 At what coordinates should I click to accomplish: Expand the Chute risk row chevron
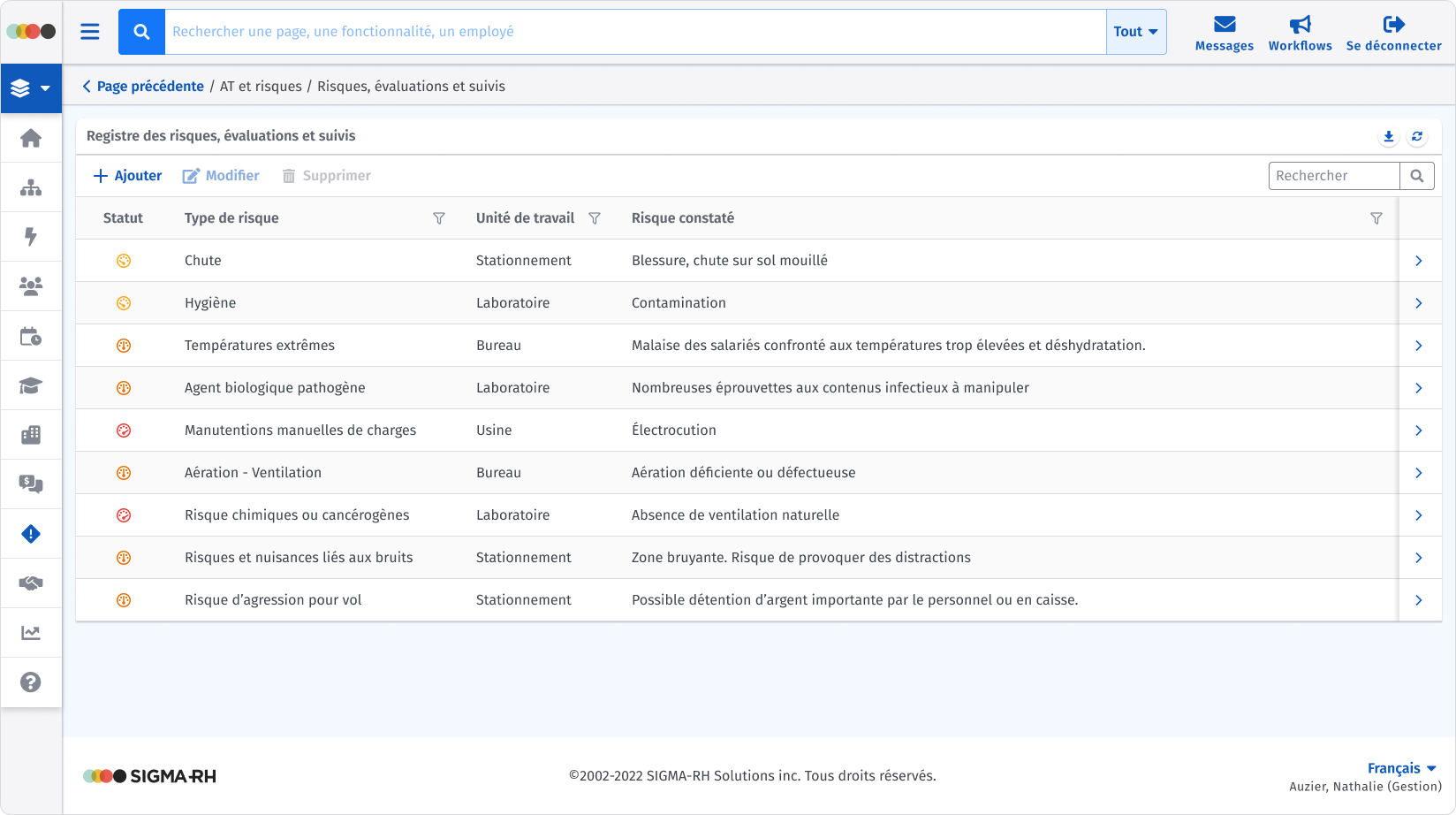pos(1419,261)
